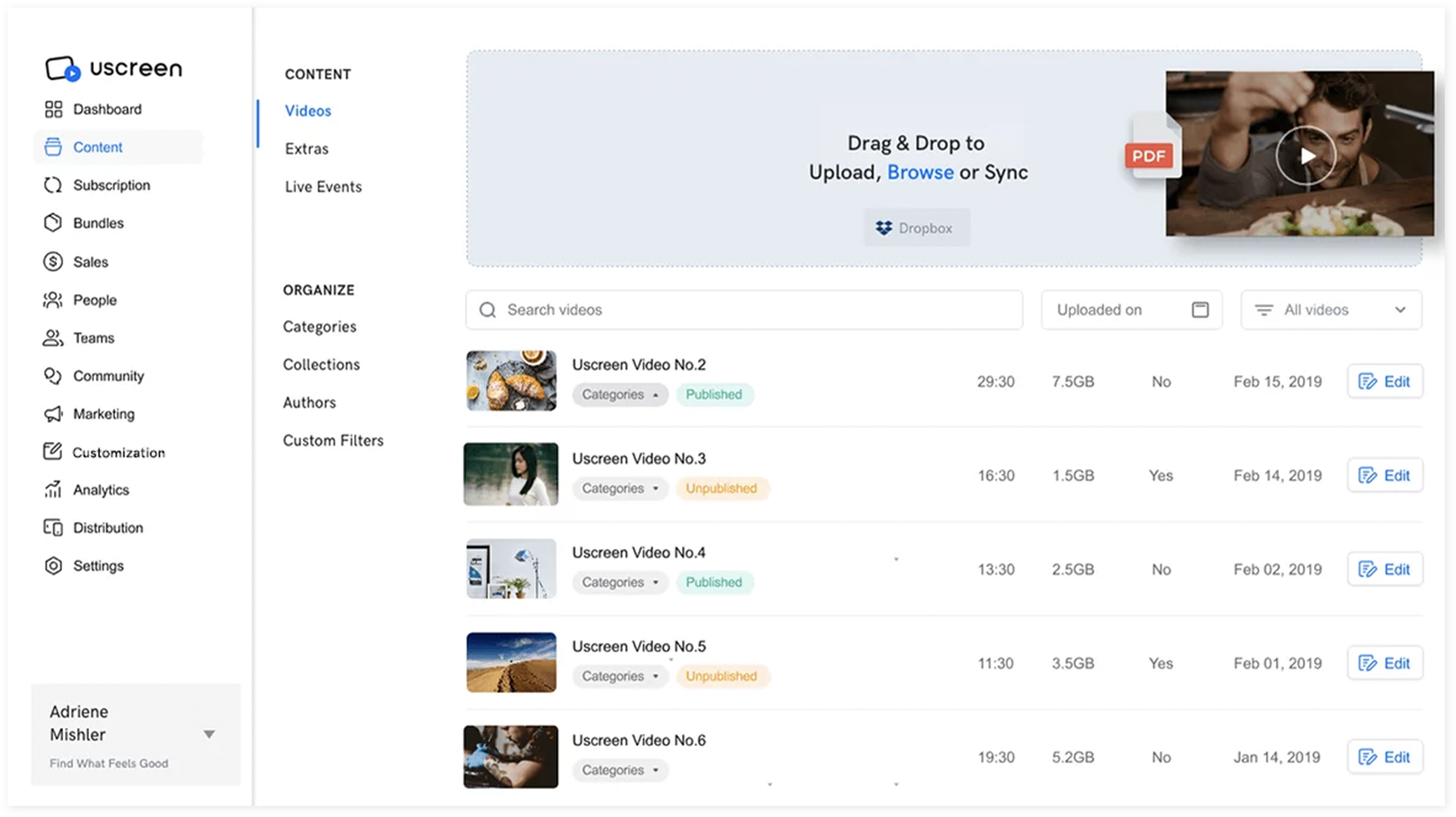1456x817 pixels.
Task: Click the Distribution devices icon
Action: click(x=53, y=527)
